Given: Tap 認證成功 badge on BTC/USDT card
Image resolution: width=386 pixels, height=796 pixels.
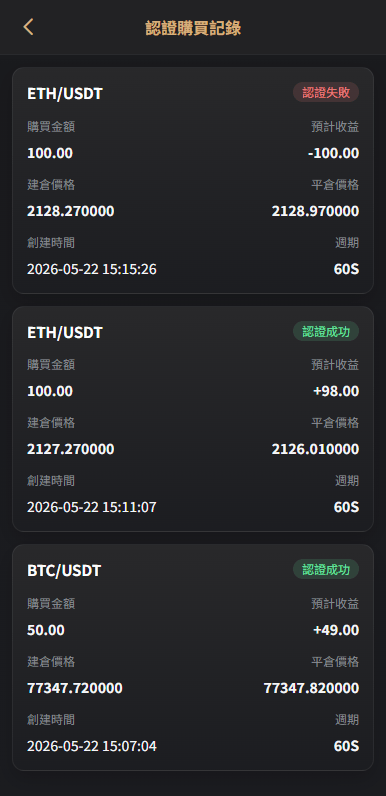Looking at the screenshot, I should 326,570.
